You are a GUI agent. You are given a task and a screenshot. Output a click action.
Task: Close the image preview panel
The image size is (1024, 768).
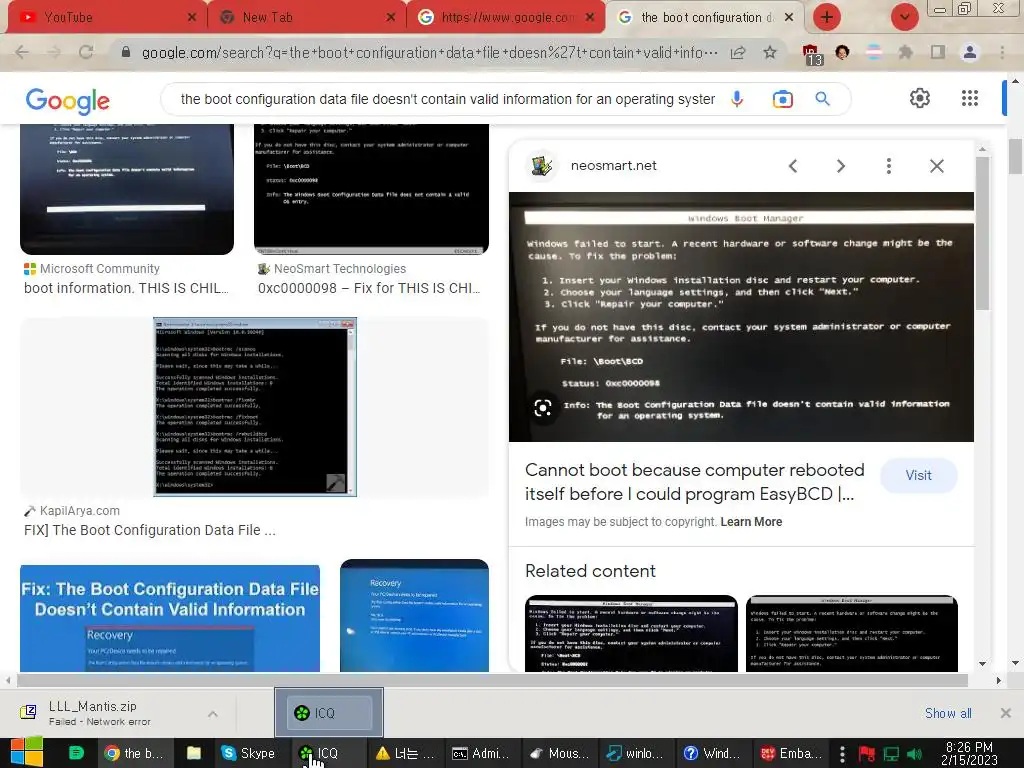[x=936, y=166]
